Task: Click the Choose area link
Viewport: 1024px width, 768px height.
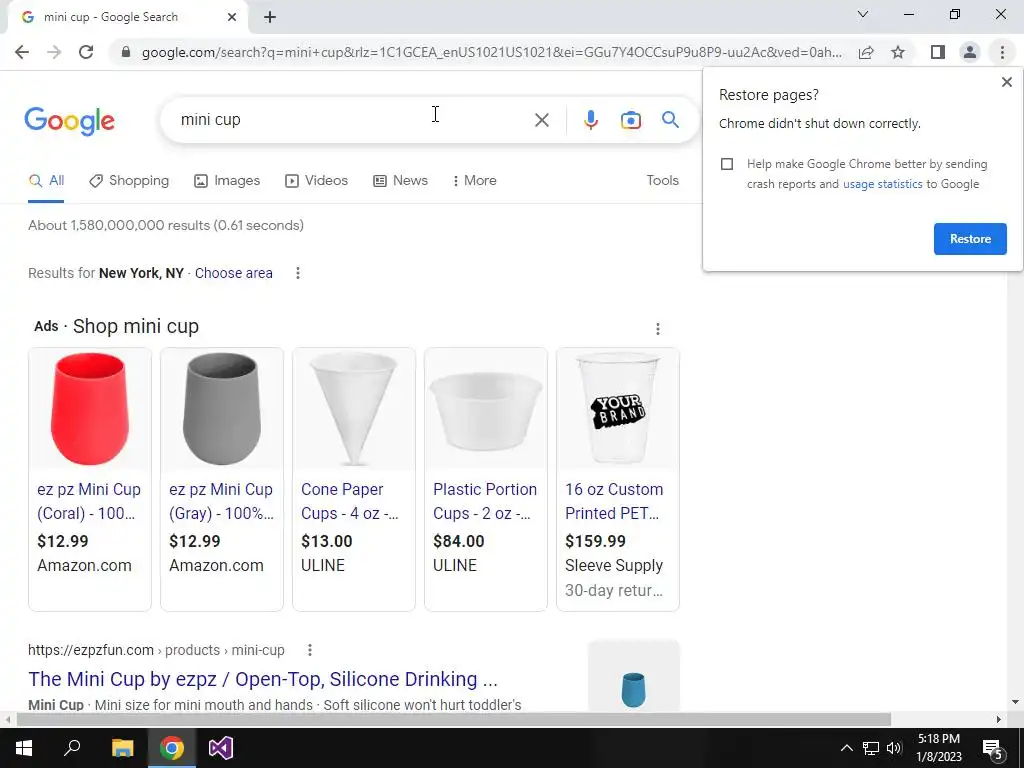Action: point(233,273)
